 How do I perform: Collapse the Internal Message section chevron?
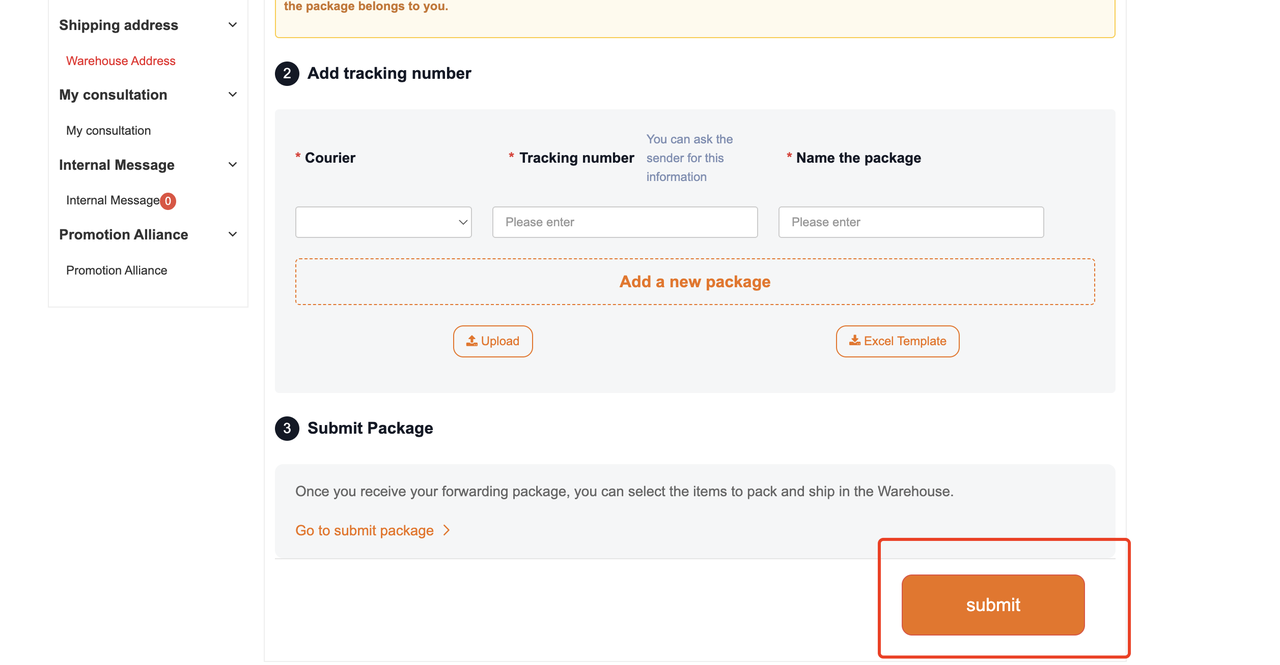(x=232, y=165)
